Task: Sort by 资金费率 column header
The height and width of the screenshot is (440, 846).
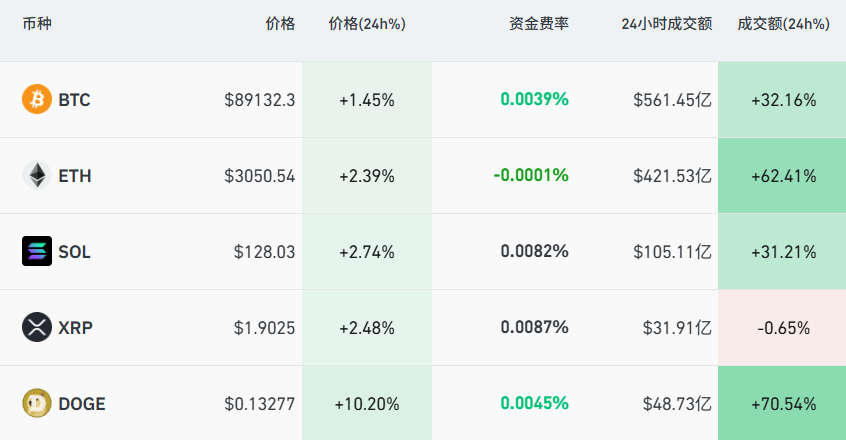Action: [539, 24]
